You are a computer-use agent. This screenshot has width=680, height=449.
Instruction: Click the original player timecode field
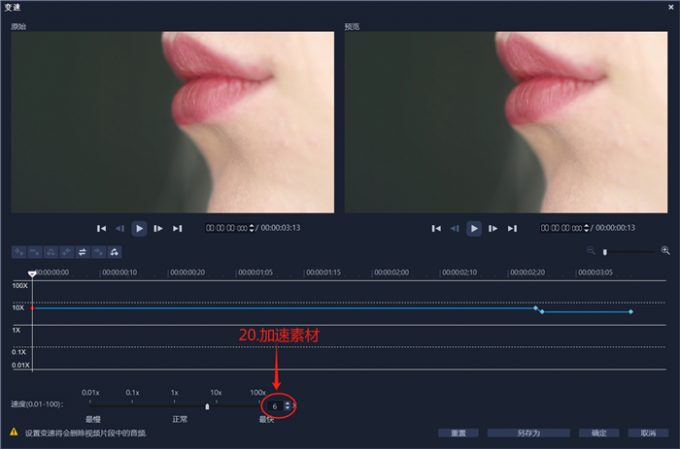[x=226, y=228]
